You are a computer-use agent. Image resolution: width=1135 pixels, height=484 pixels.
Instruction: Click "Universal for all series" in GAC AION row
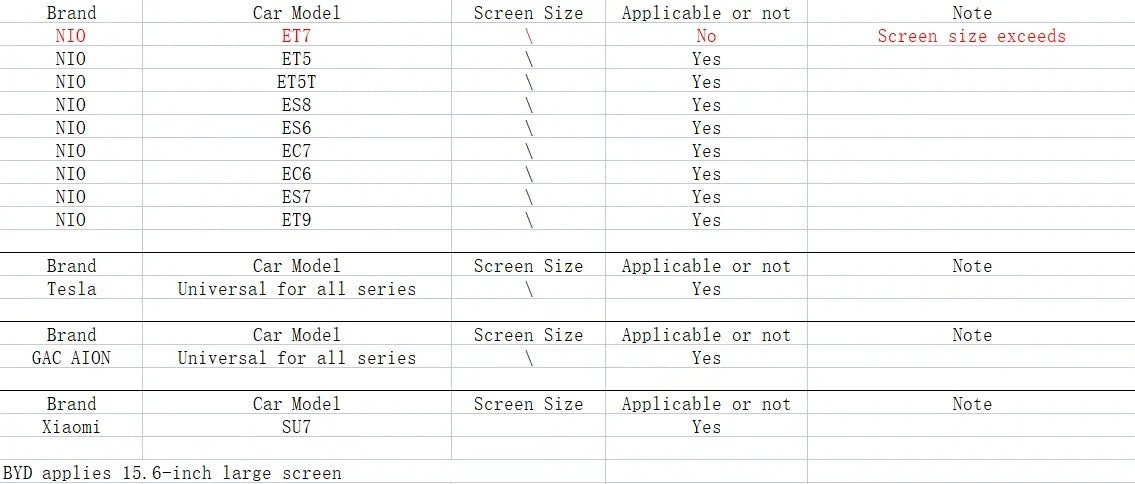[x=296, y=358]
